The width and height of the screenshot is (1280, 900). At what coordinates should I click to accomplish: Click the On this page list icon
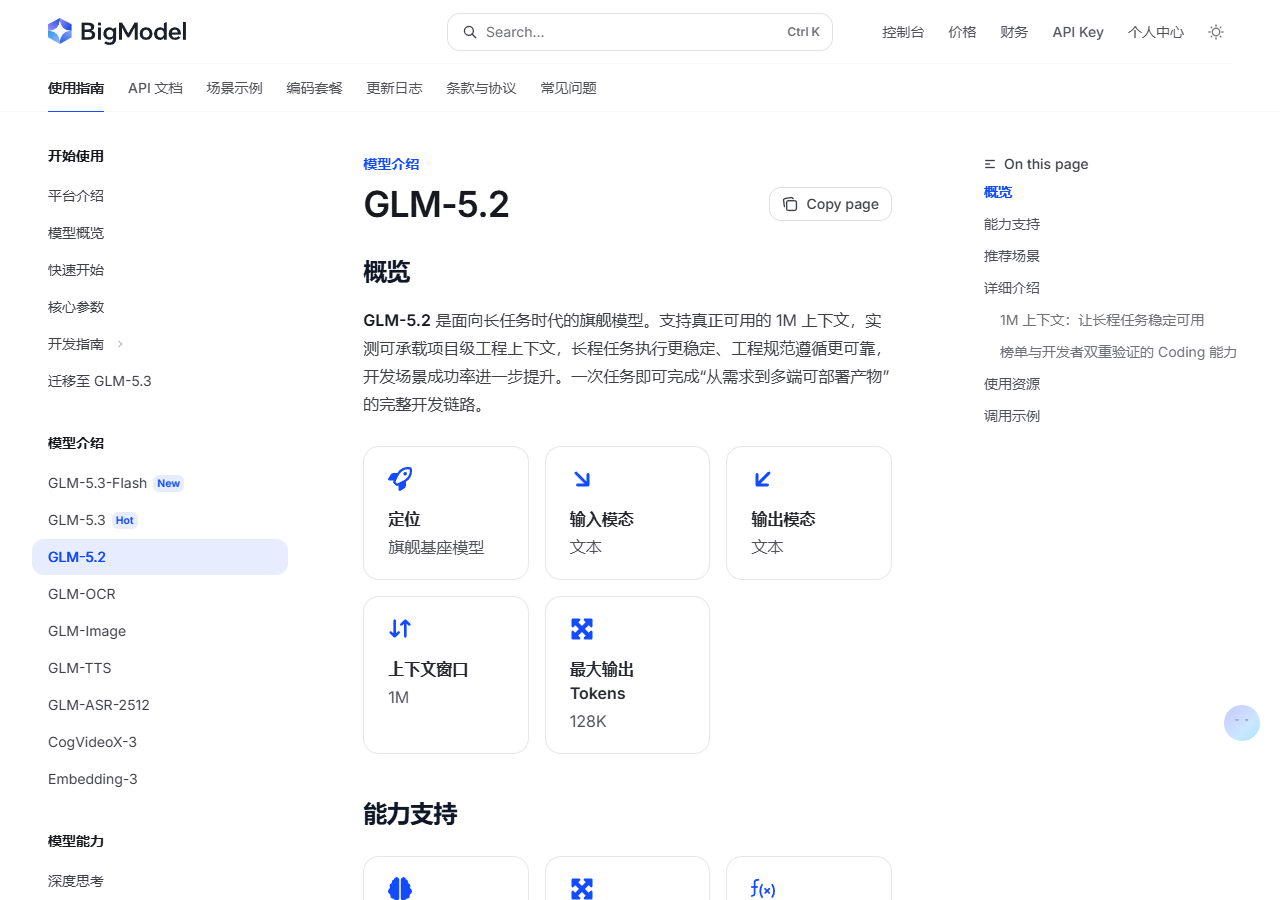(990, 164)
